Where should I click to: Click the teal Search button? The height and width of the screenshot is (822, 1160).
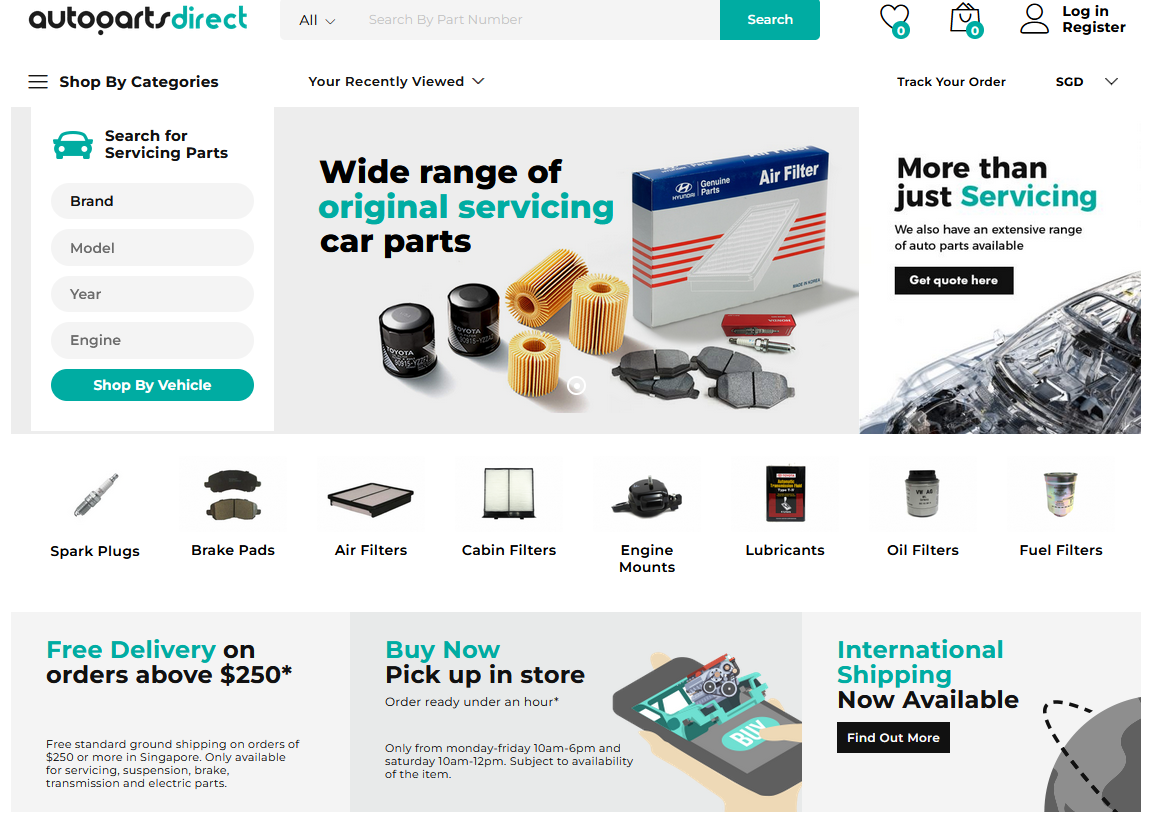coord(769,19)
